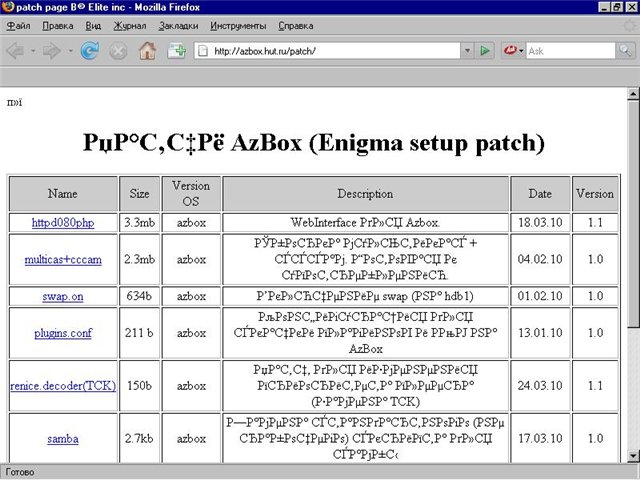Click the 2.7kb size cell
640x480 pixels.
pos(140,439)
